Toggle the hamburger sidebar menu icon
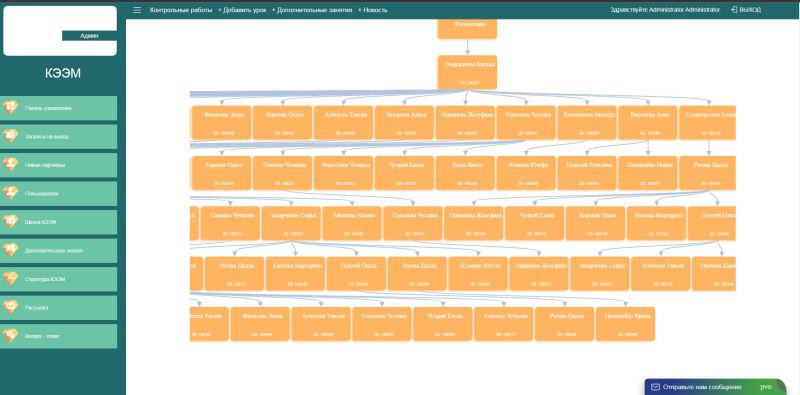800x395 pixels. point(137,10)
